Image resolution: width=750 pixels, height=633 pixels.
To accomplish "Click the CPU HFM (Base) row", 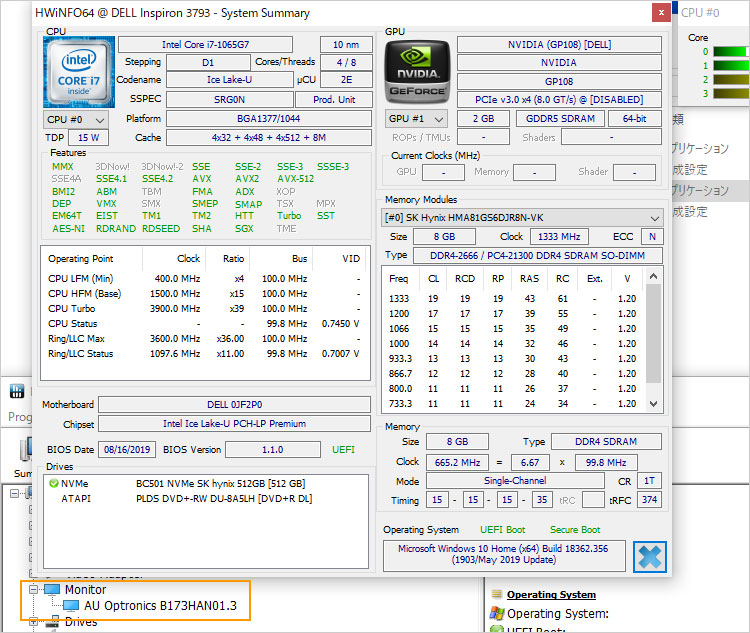I will pos(204,293).
